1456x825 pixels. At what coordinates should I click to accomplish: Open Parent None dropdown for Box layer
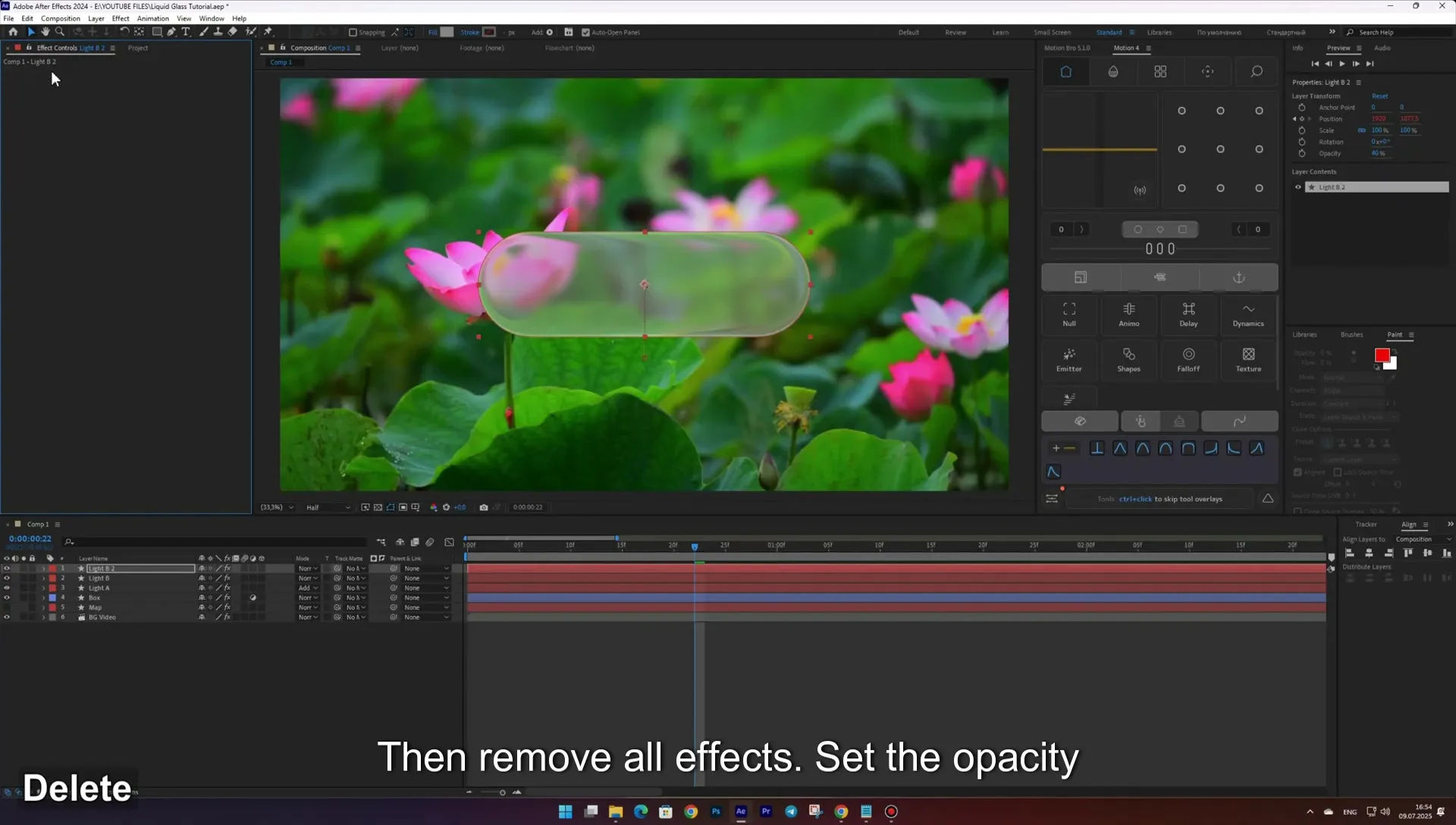click(426, 598)
